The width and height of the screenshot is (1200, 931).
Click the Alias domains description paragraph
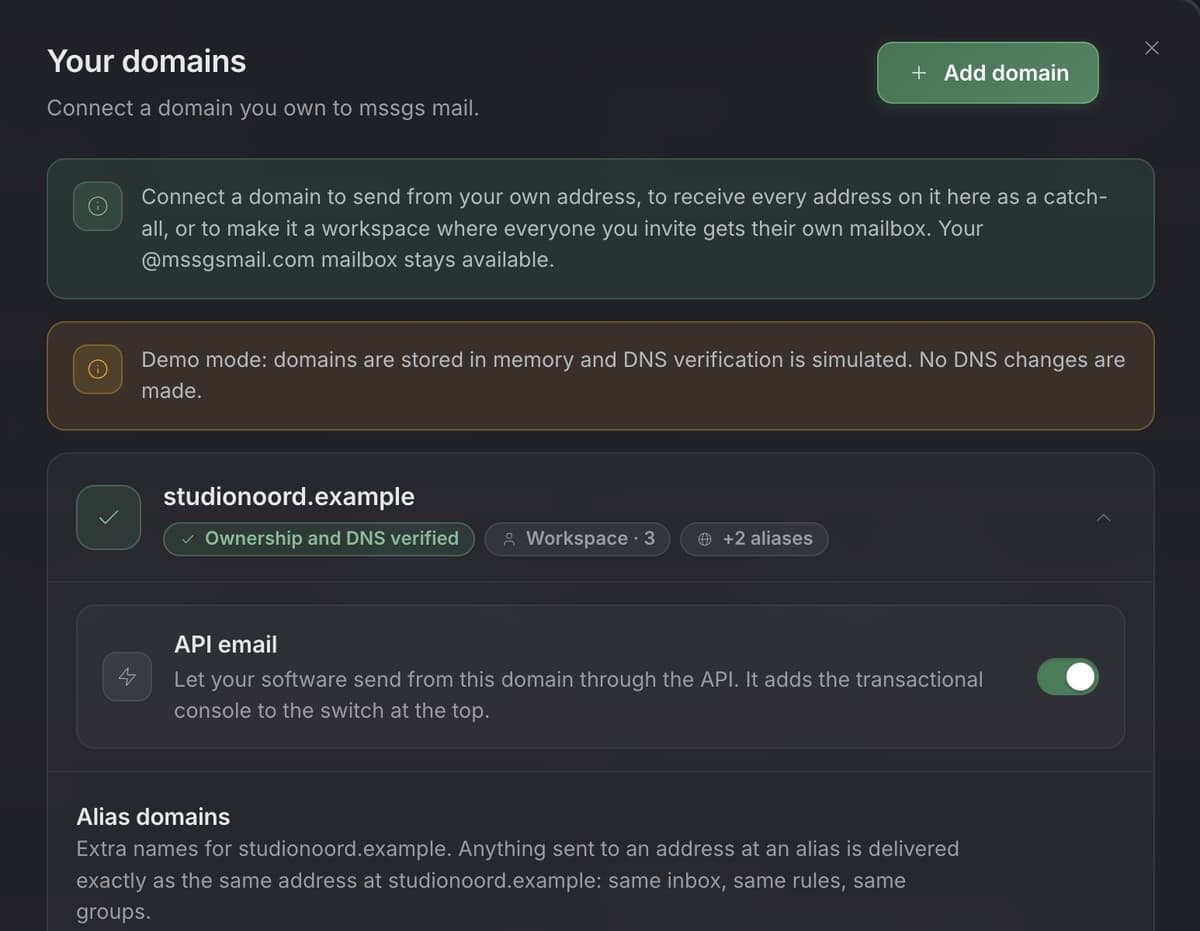518,880
